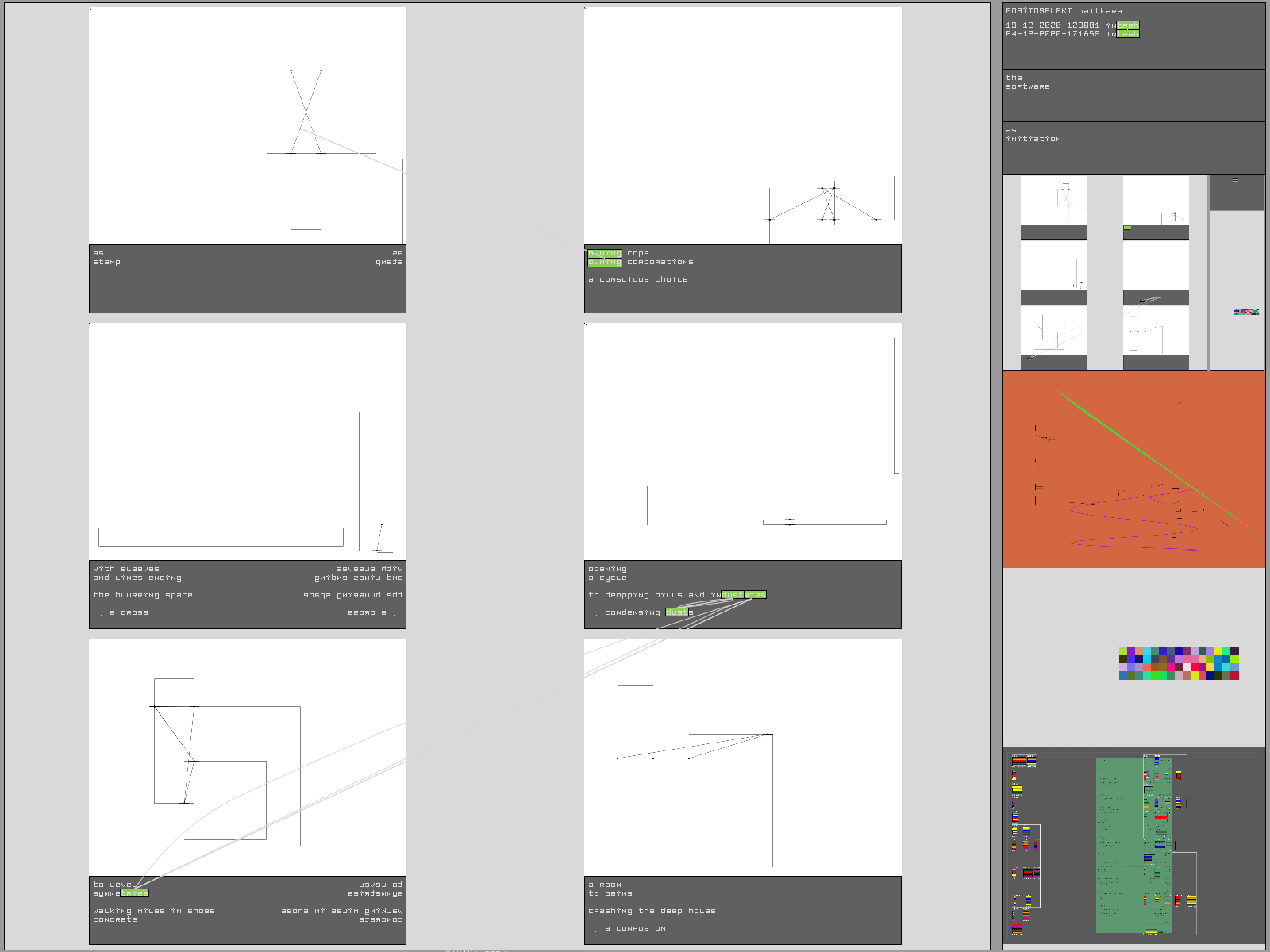1270x952 pixels.
Task: Click highlighted "dusts" in condensing line
Action: click(x=678, y=612)
